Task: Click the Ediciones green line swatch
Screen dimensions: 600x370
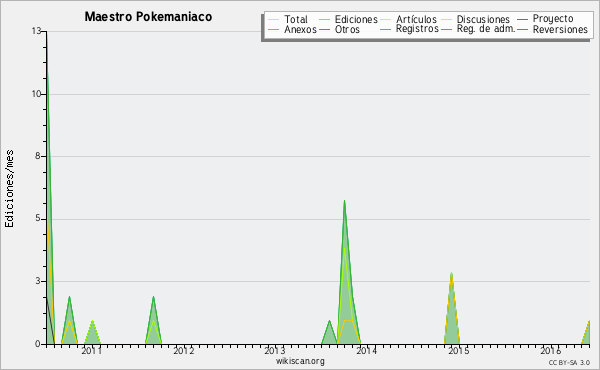Action: tap(324, 19)
